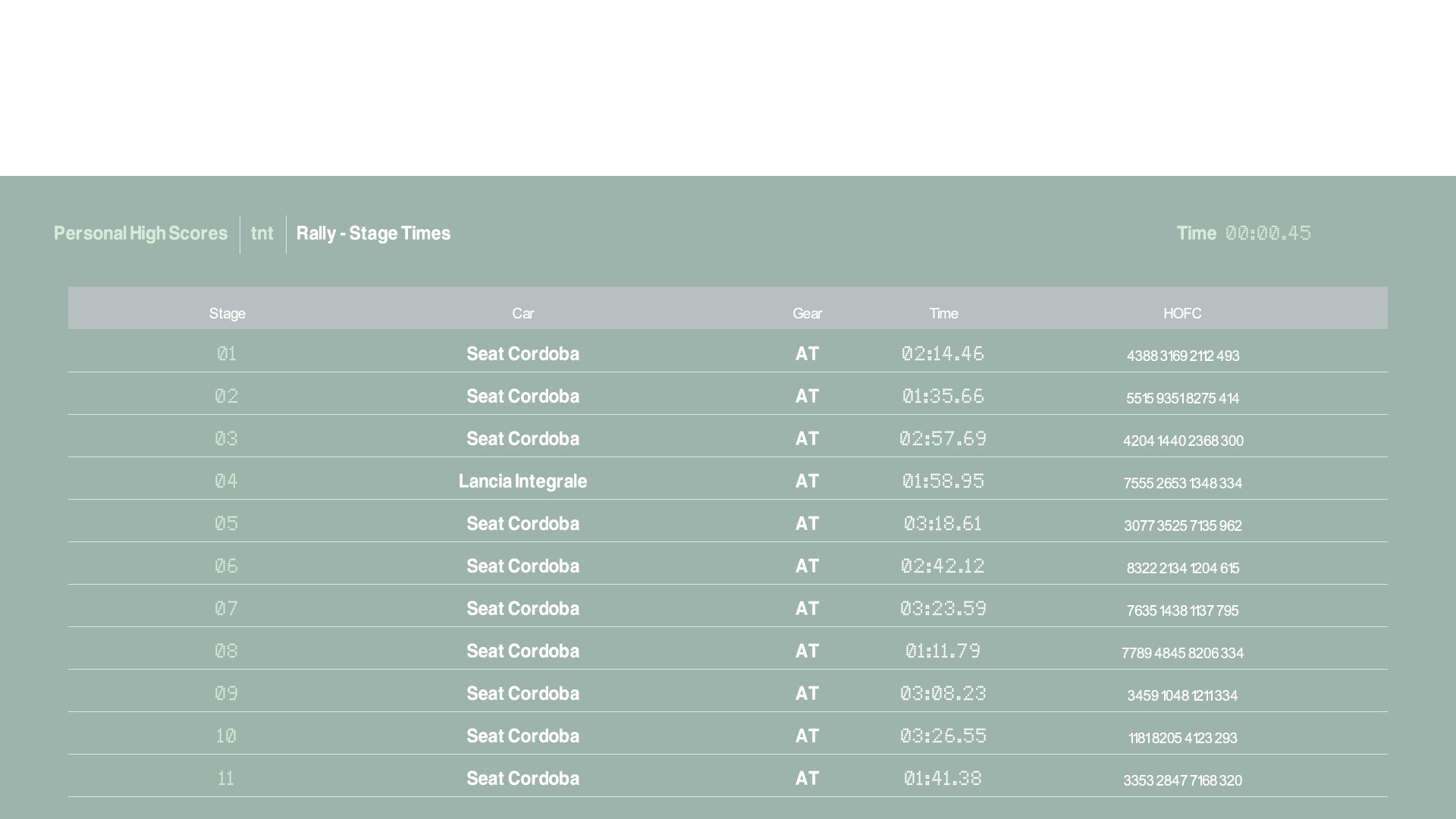Select HOFC code 3353 2847 7168 320

coord(1182,780)
